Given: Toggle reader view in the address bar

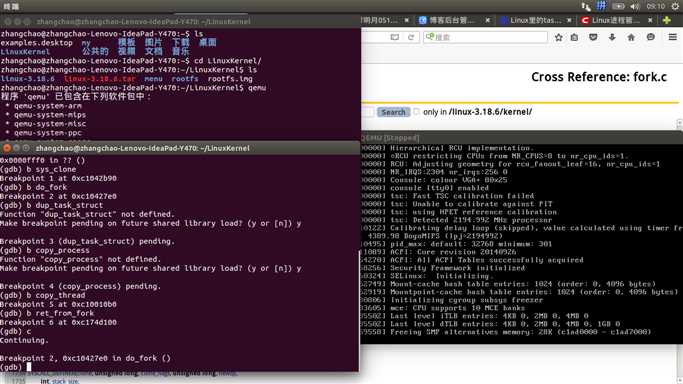Looking at the screenshot, I should point(395,37).
